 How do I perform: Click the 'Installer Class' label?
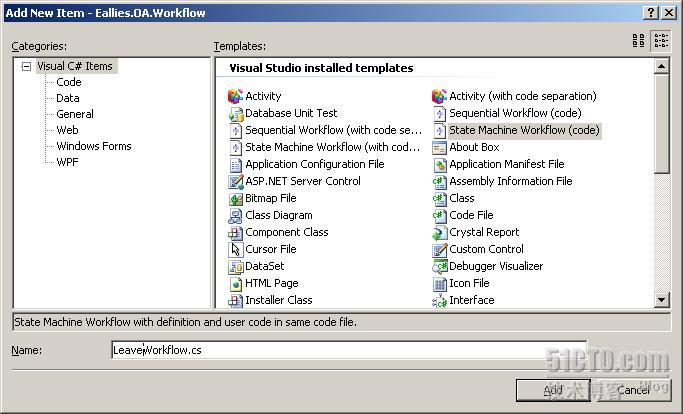pyautogui.click(x=279, y=300)
